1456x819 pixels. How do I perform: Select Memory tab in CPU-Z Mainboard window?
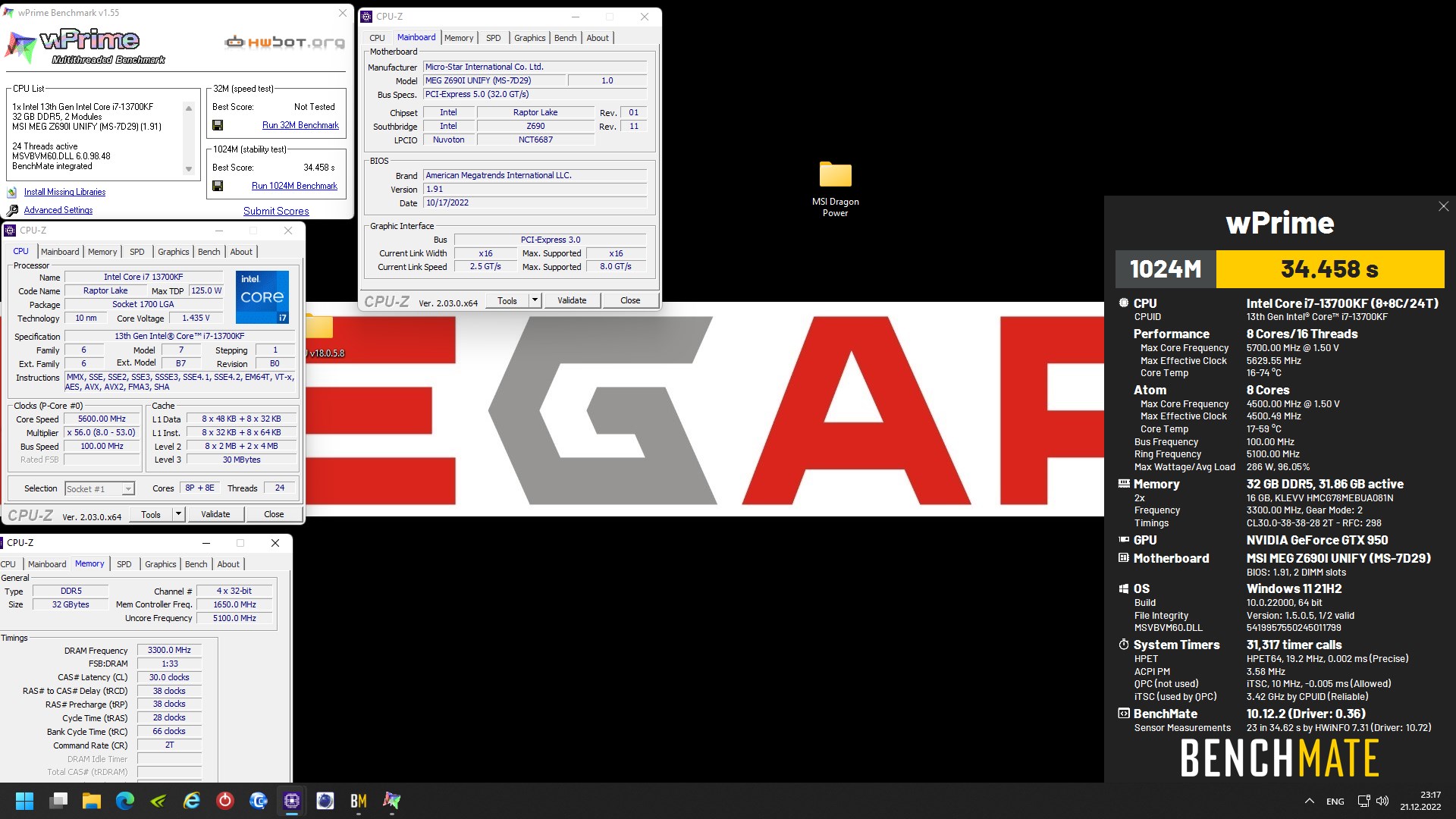click(x=459, y=38)
